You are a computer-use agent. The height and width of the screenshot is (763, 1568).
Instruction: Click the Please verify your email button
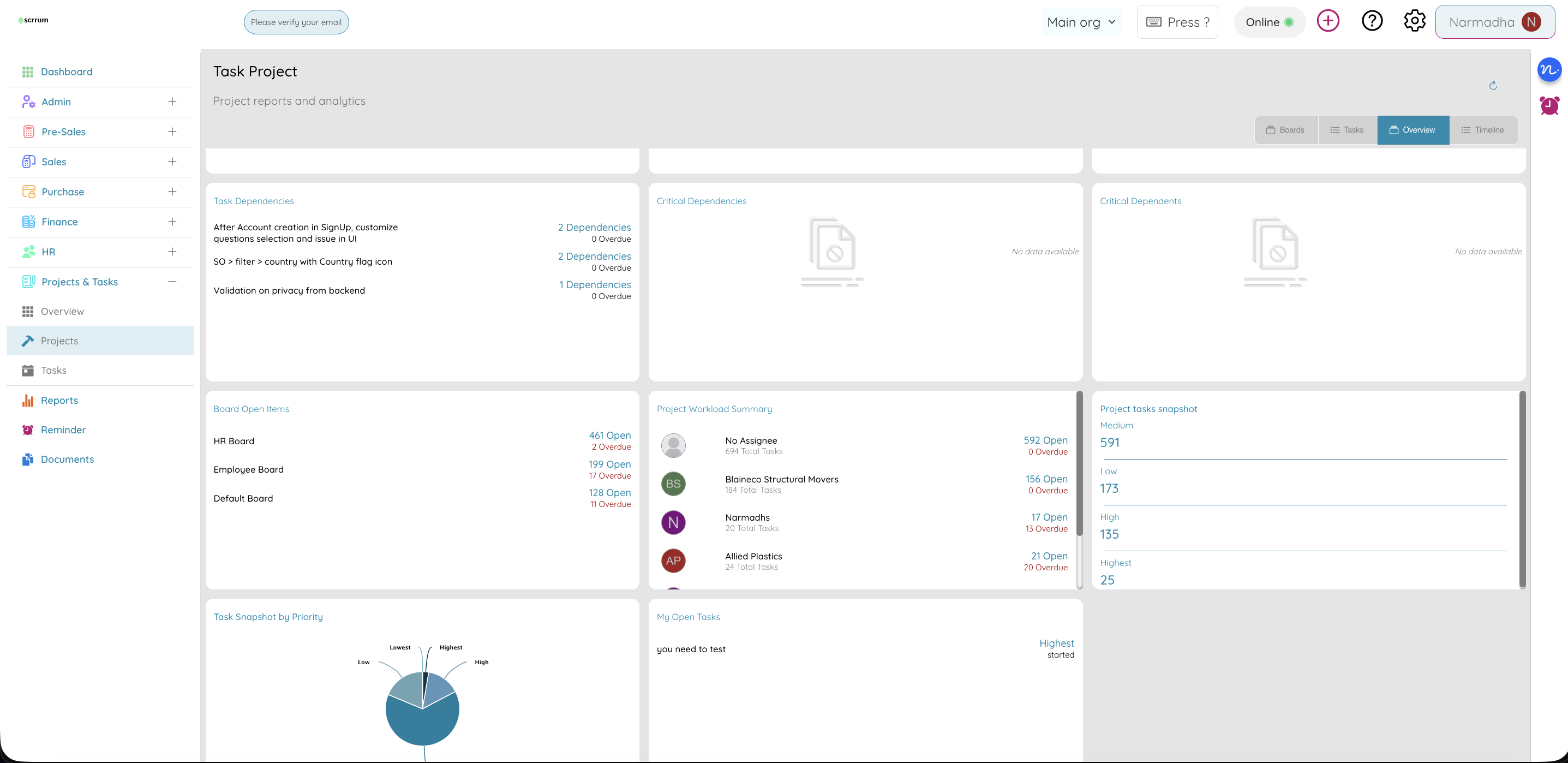pyautogui.click(x=296, y=22)
